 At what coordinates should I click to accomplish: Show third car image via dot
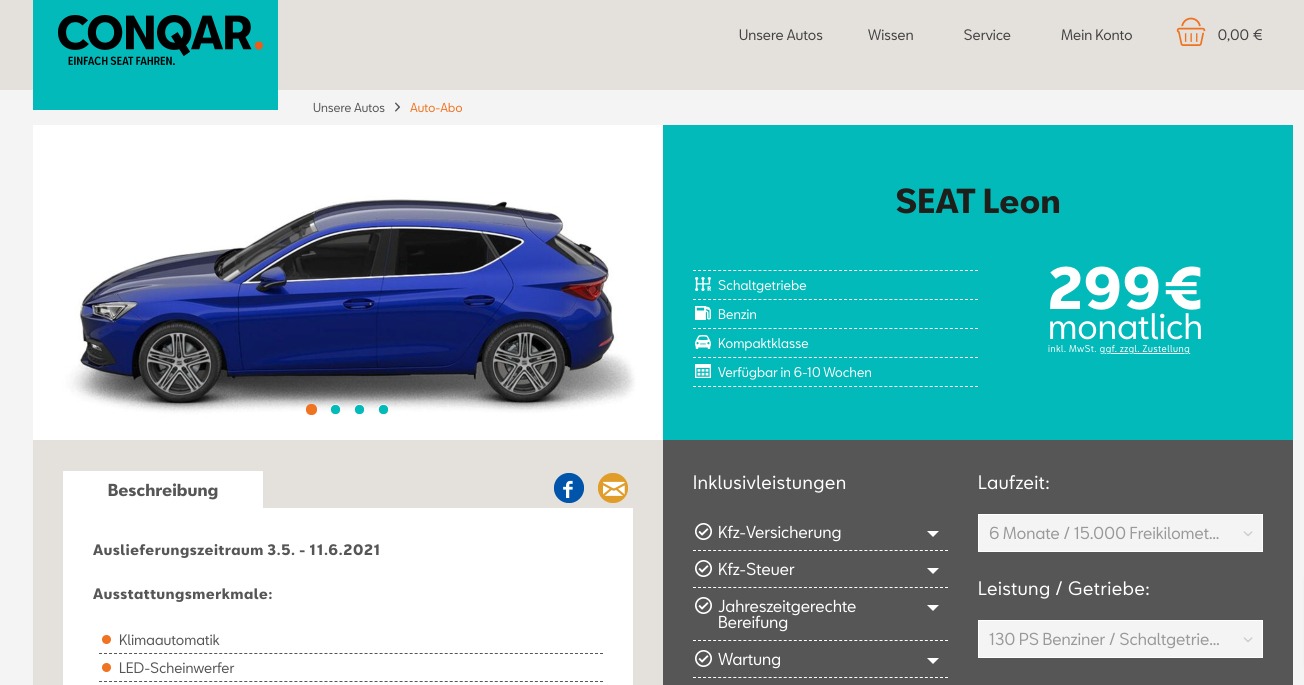point(360,409)
